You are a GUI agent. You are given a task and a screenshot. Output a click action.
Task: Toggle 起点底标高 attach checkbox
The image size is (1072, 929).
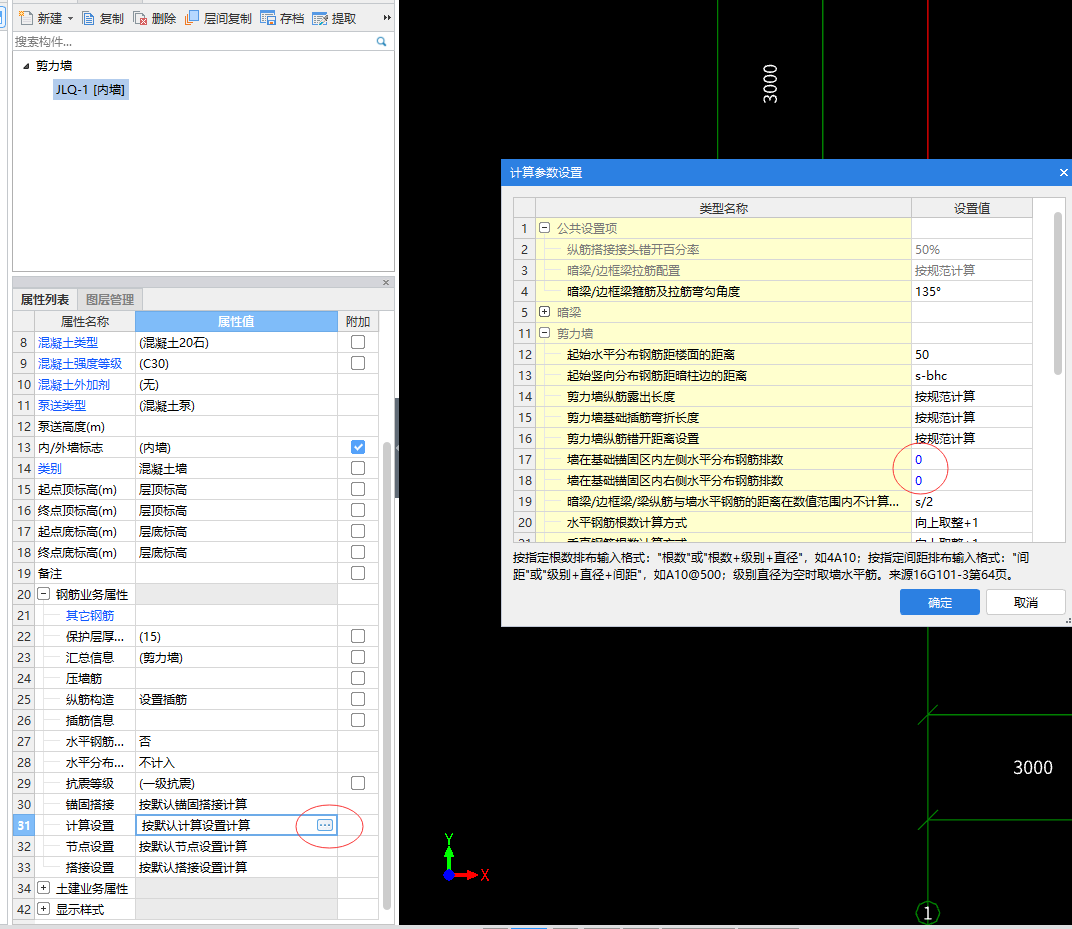point(358,531)
